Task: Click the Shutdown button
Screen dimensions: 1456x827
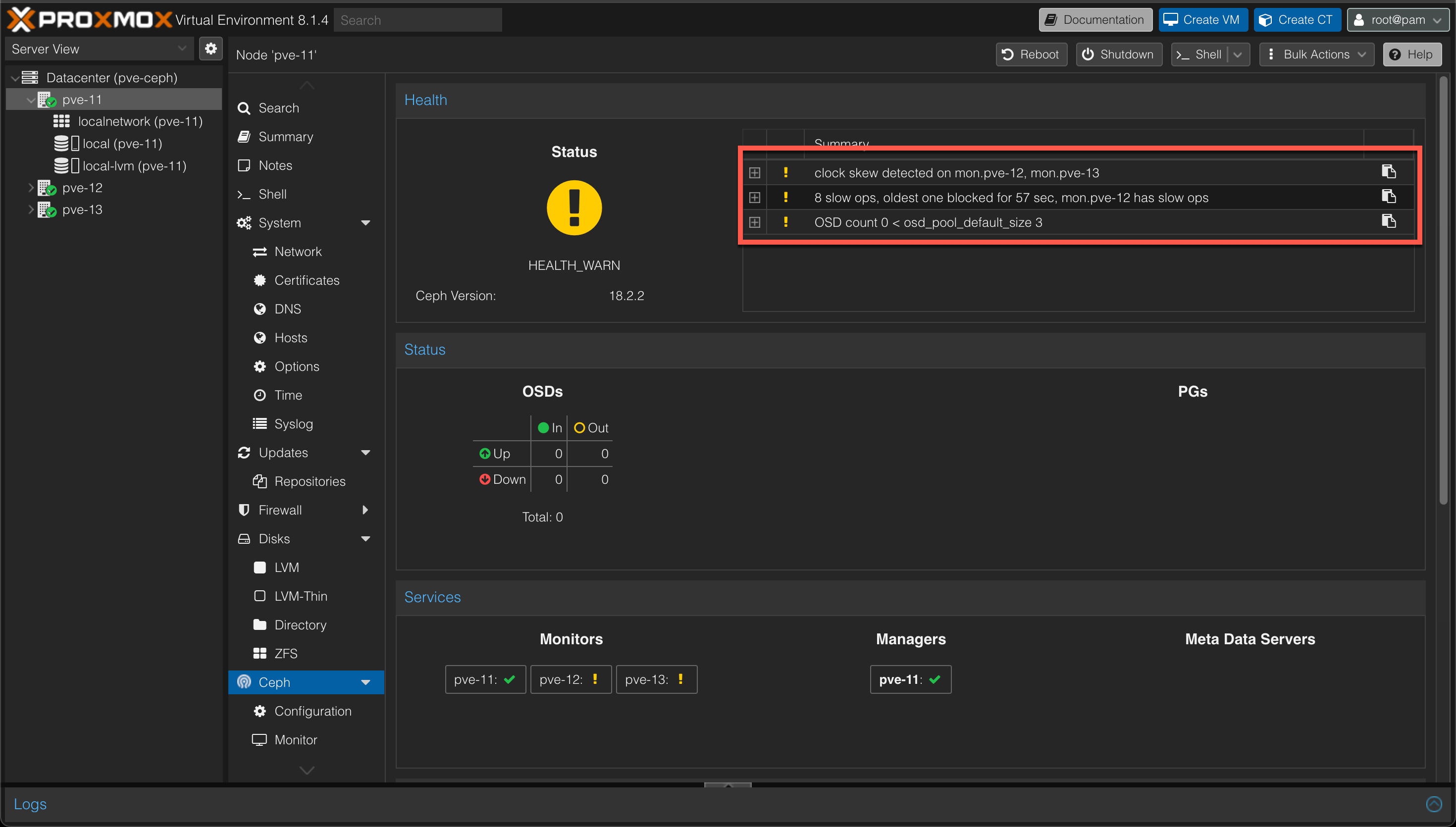Action: pyautogui.click(x=1119, y=54)
